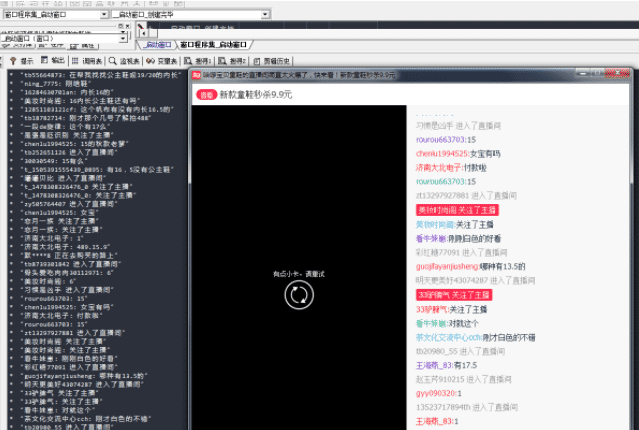
Task: Open the 提示 tab with lightbulb icon
Action: point(22,61)
